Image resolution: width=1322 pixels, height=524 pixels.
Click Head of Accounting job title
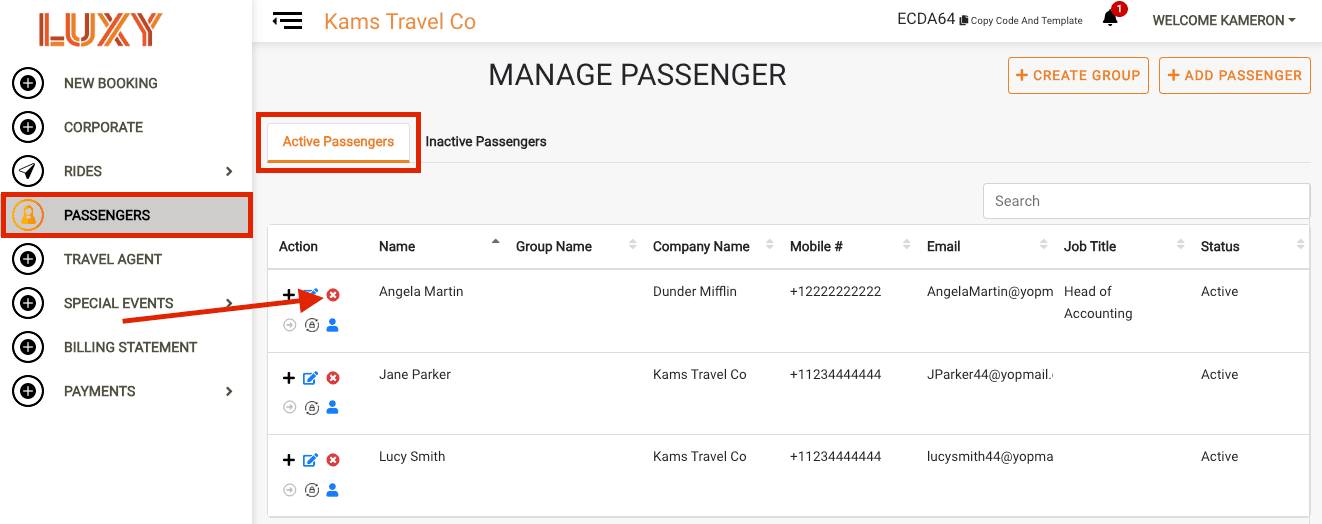pyautogui.click(x=1098, y=303)
